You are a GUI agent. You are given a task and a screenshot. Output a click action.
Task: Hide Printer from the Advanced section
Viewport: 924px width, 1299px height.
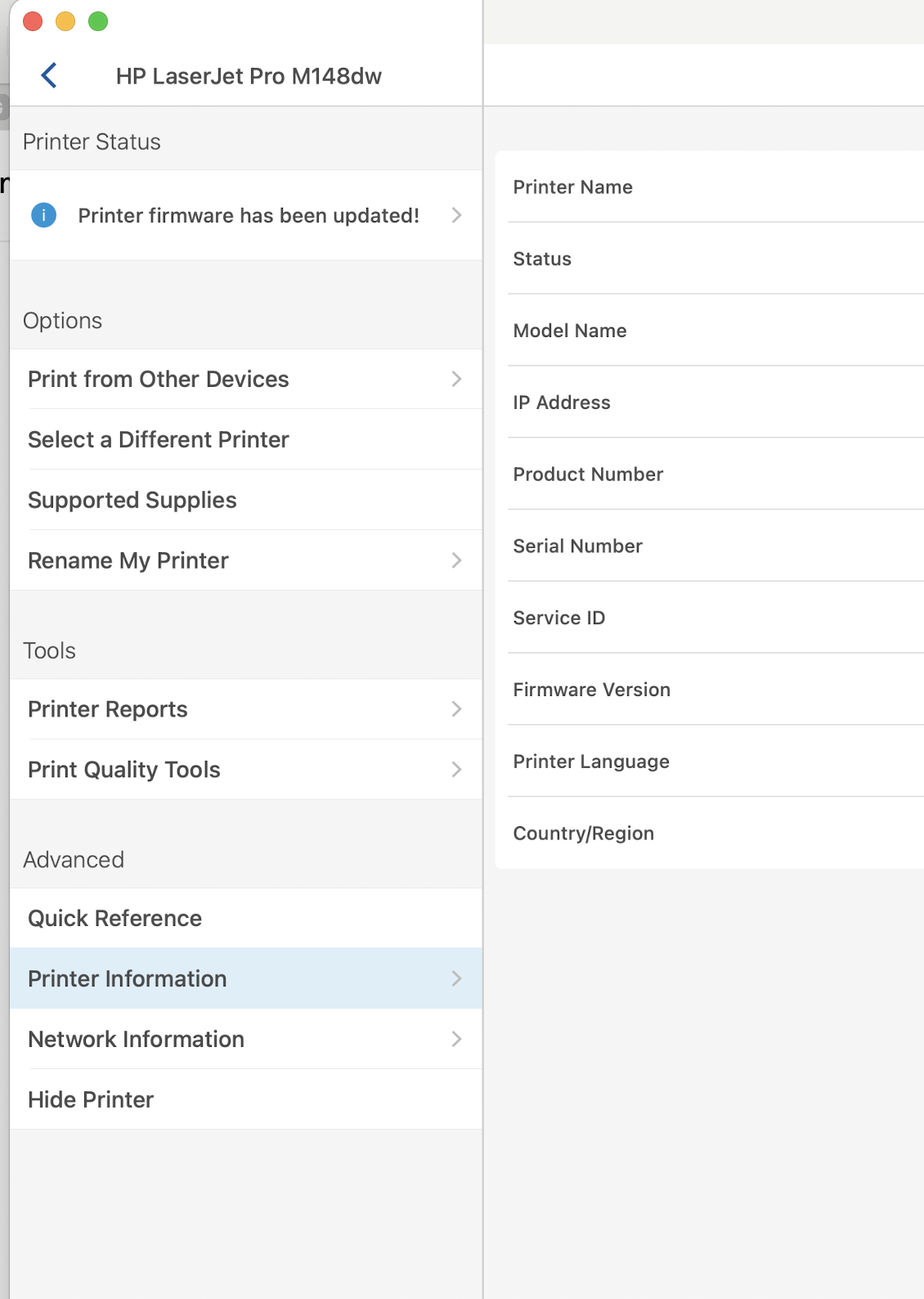pos(90,1099)
